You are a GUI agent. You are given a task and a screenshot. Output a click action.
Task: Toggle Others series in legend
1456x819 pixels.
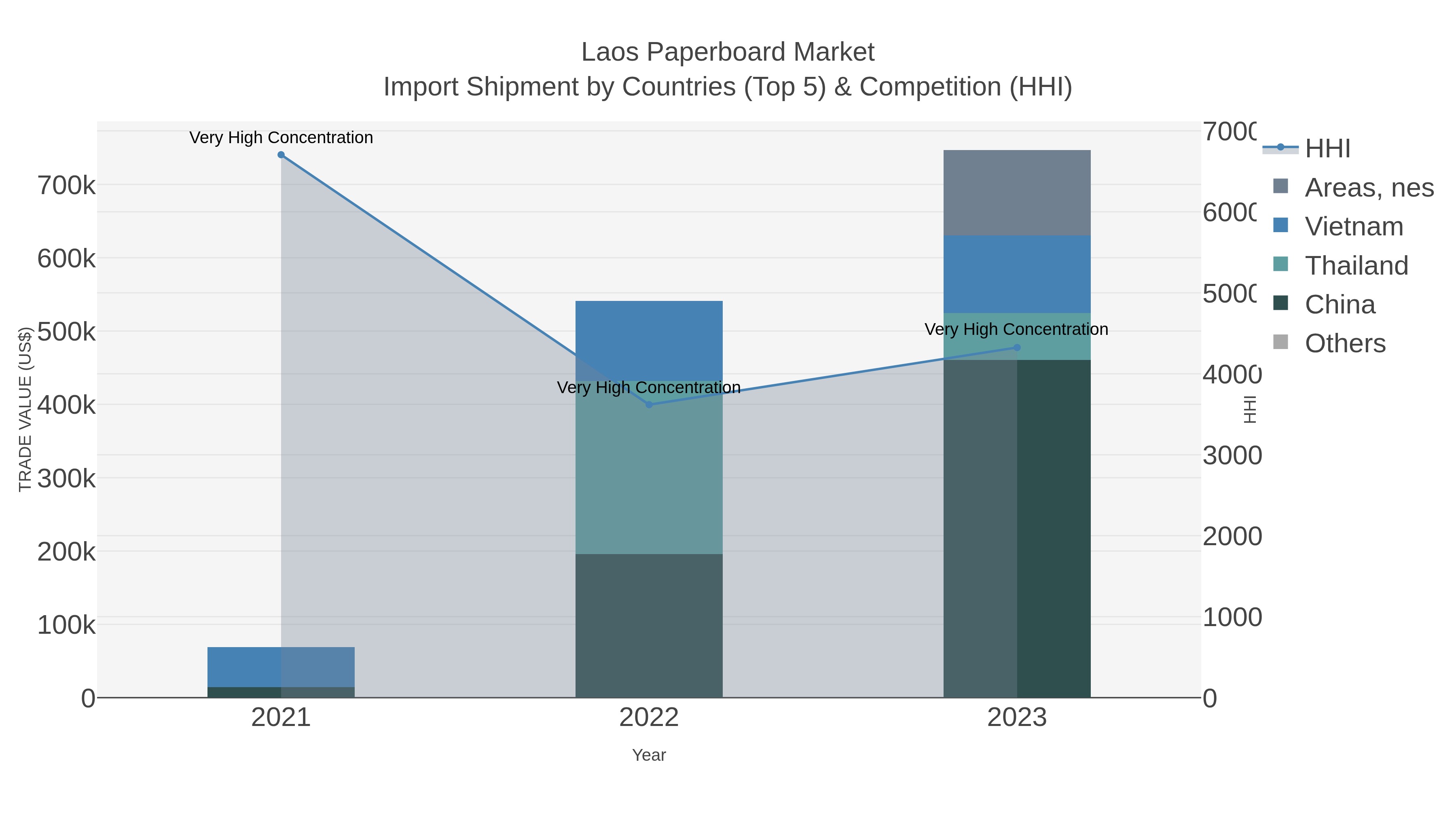tap(1329, 343)
